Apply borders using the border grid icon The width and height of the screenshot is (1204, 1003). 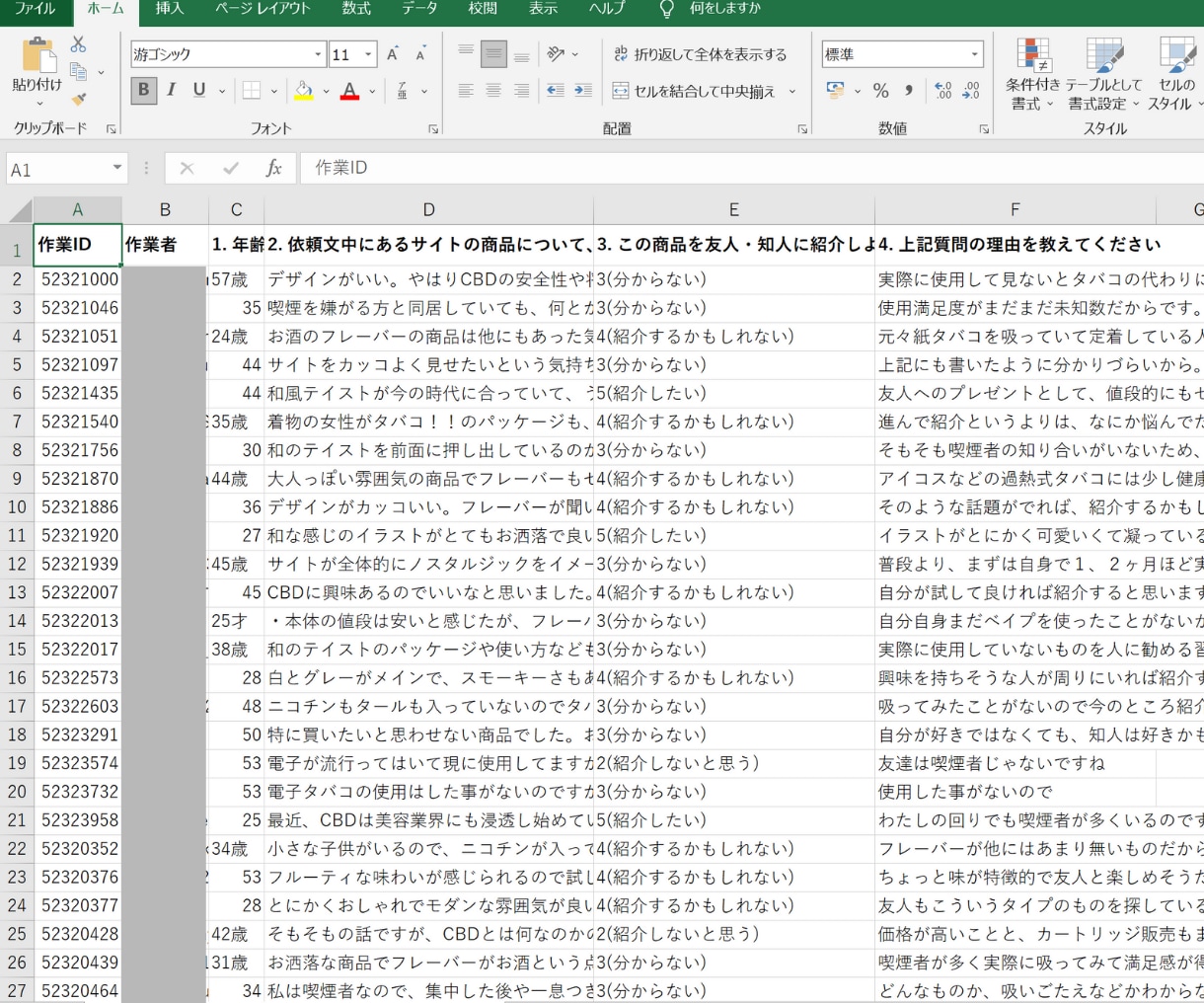click(252, 91)
